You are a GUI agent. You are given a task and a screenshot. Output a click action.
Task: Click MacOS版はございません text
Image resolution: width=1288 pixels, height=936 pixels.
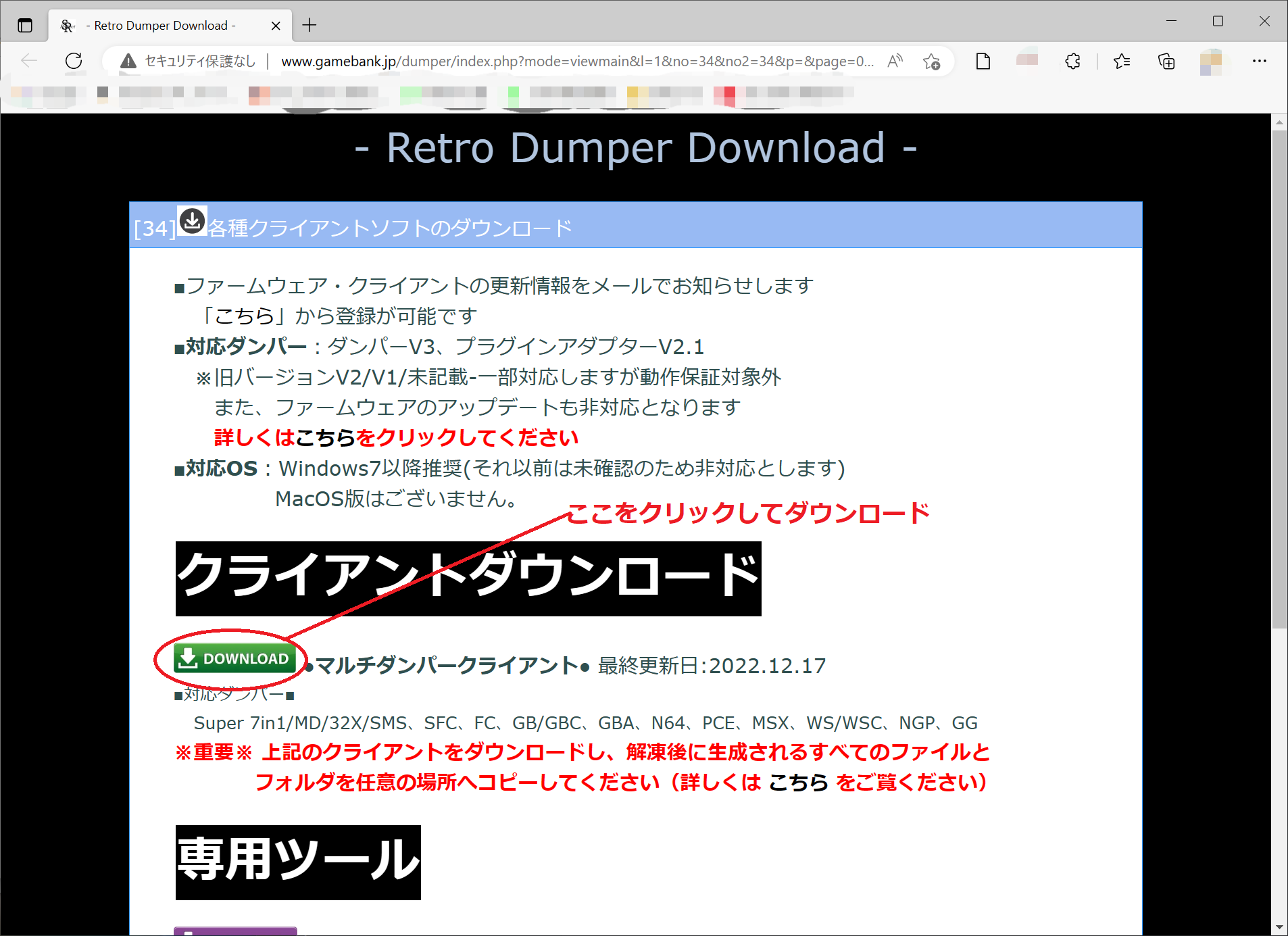click(x=397, y=499)
